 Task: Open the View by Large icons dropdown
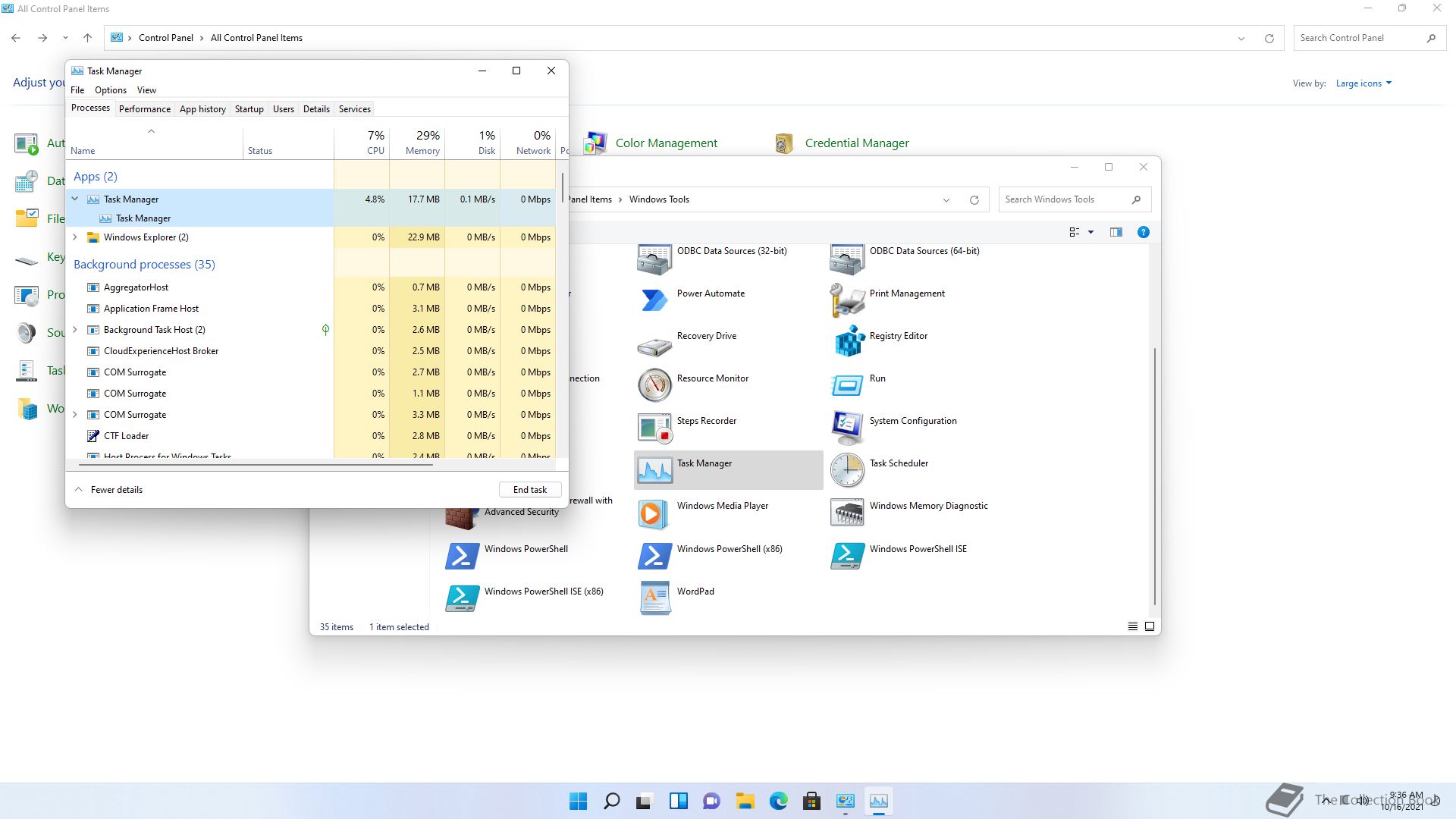(1363, 83)
